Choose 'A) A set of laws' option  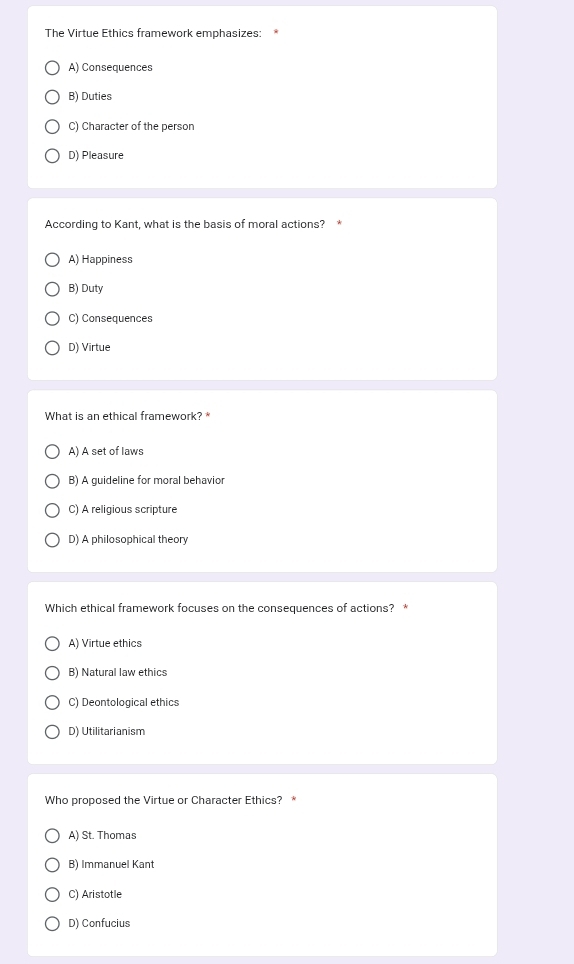pyautogui.click(x=52, y=452)
